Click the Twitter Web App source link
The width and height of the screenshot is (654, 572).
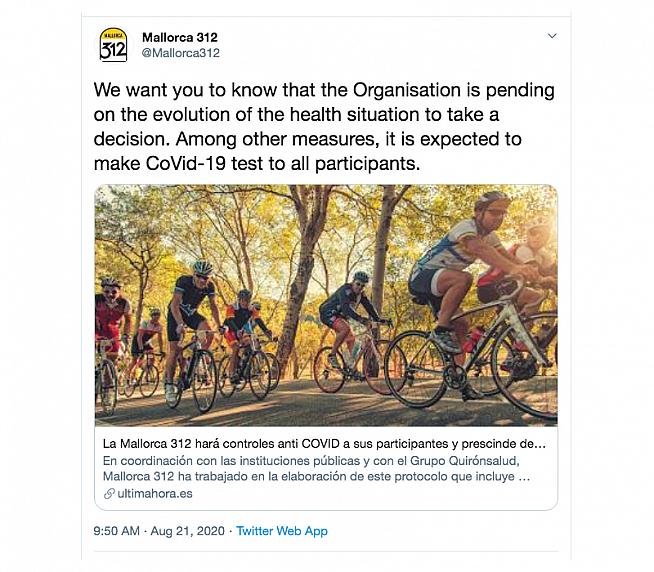(283, 529)
